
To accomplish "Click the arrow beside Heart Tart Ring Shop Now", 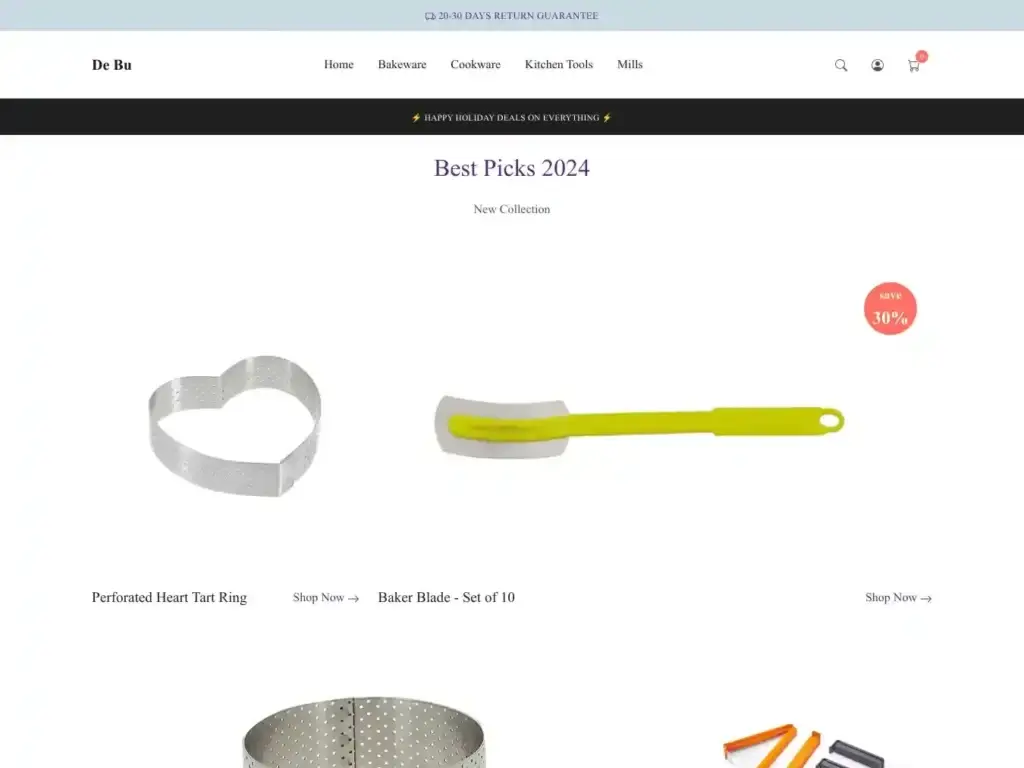I will coord(353,598).
